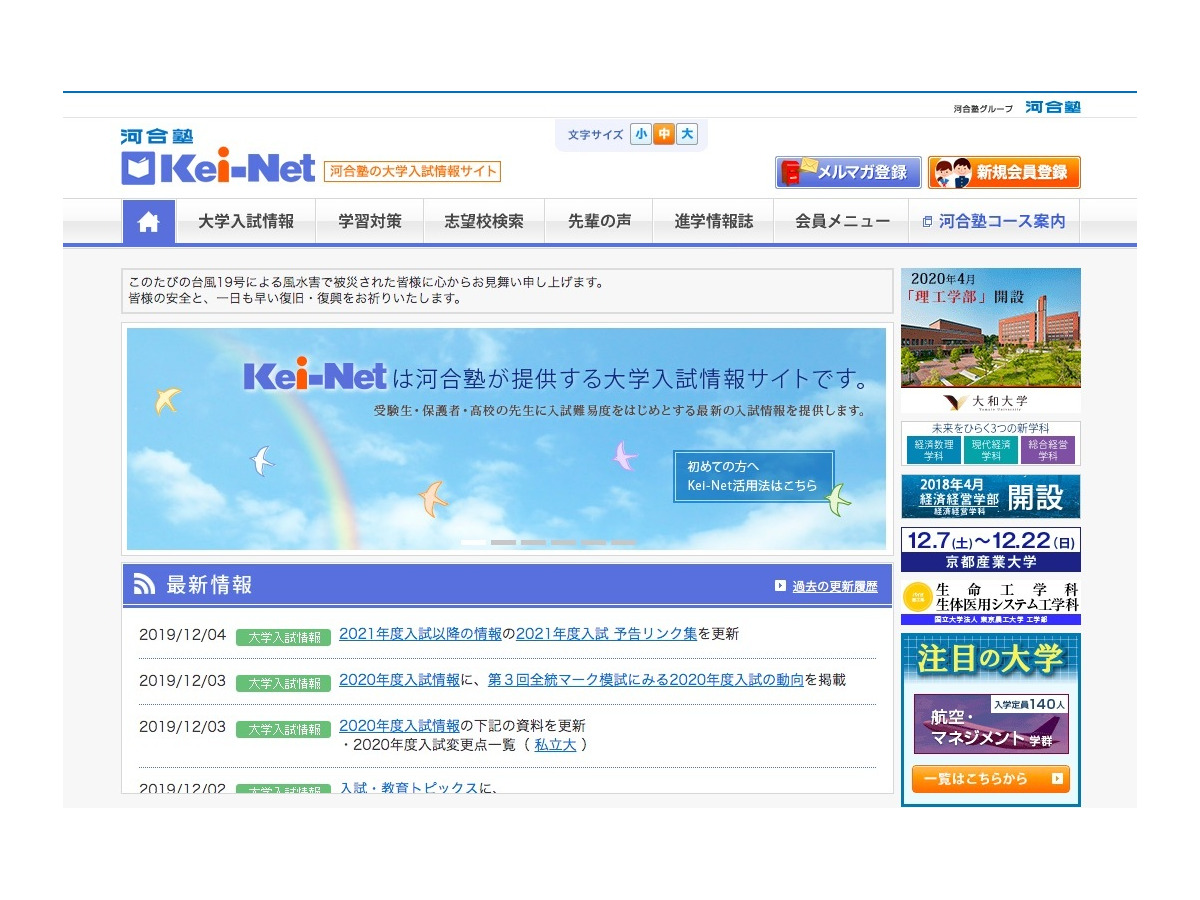Open the 大学入試情報 menu

pyautogui.click(x=246, y=222)
